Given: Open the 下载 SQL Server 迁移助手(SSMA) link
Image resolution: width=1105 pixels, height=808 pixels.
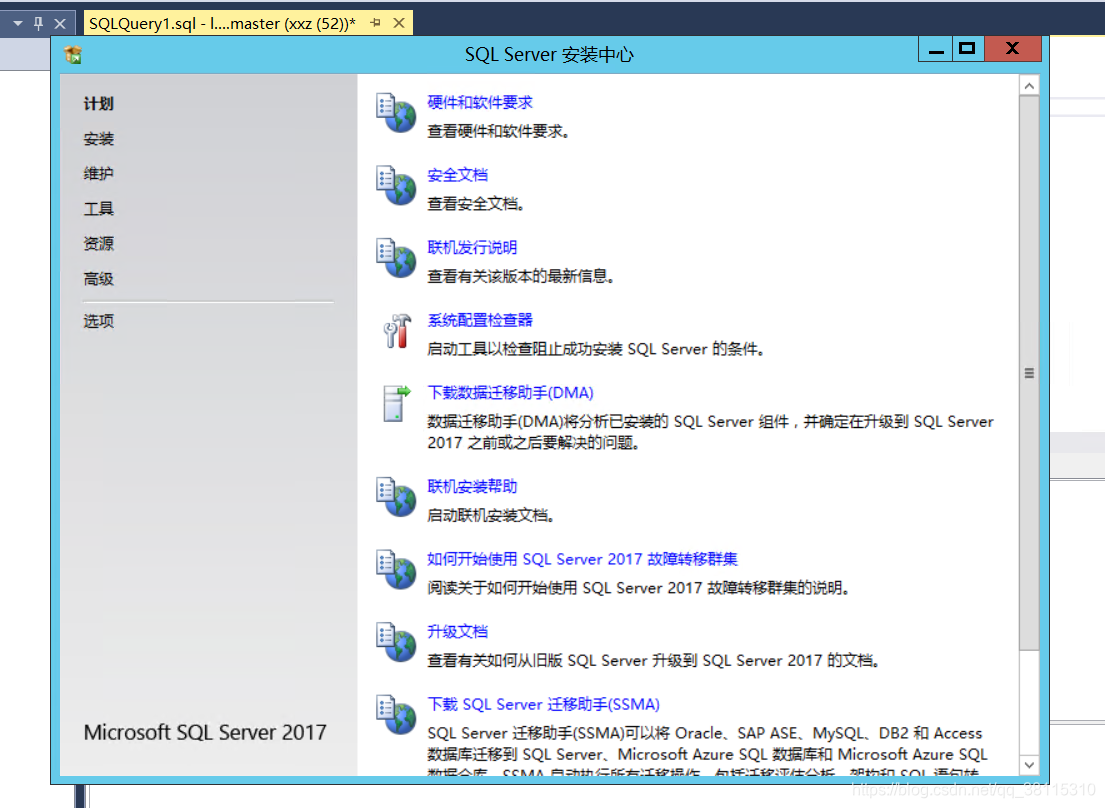Looking at the screenshot, I should [x=543, y=704].
